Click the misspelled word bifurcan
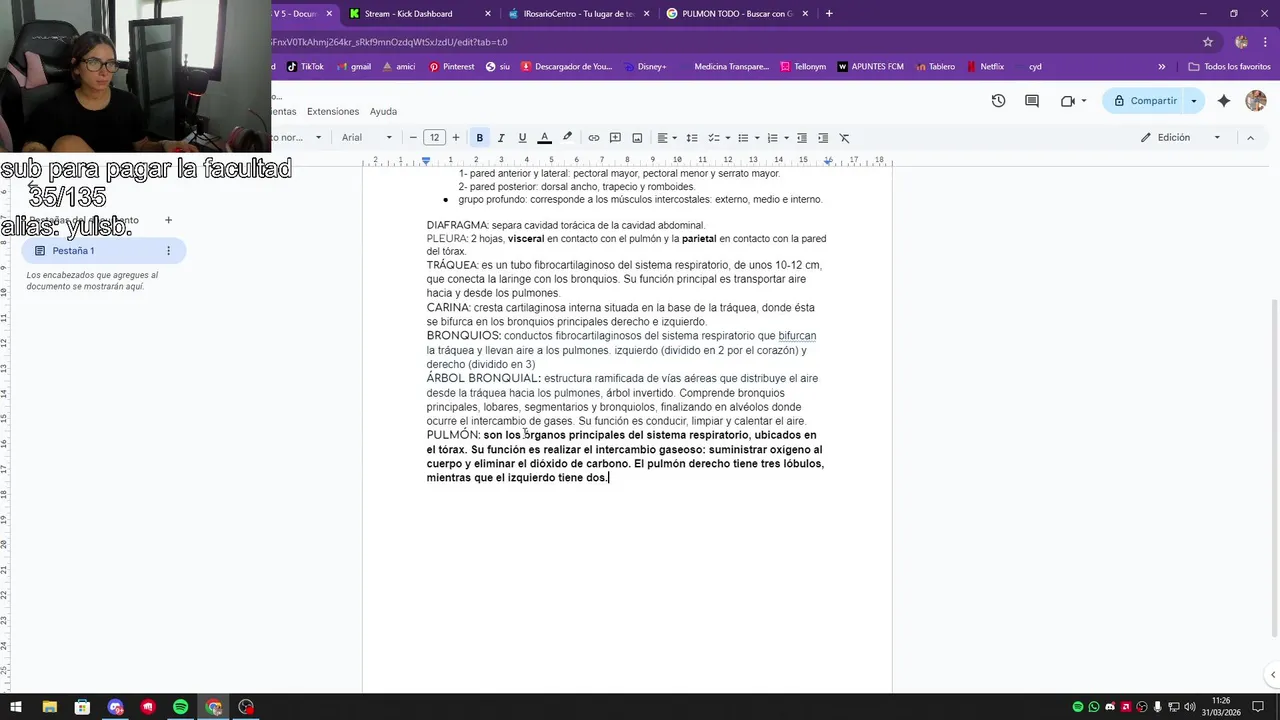 click(x=797, y=336)
